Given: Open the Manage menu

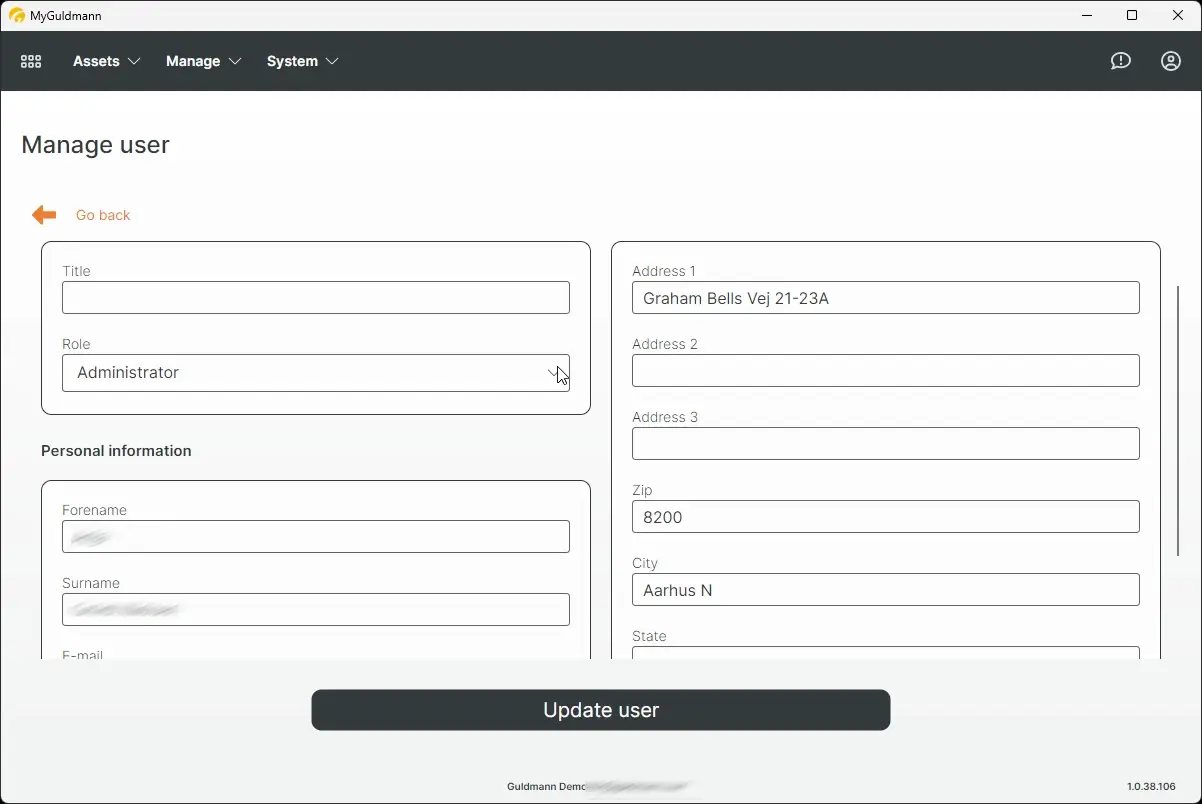Looking at the screenshot, I should tap(194, 61).
